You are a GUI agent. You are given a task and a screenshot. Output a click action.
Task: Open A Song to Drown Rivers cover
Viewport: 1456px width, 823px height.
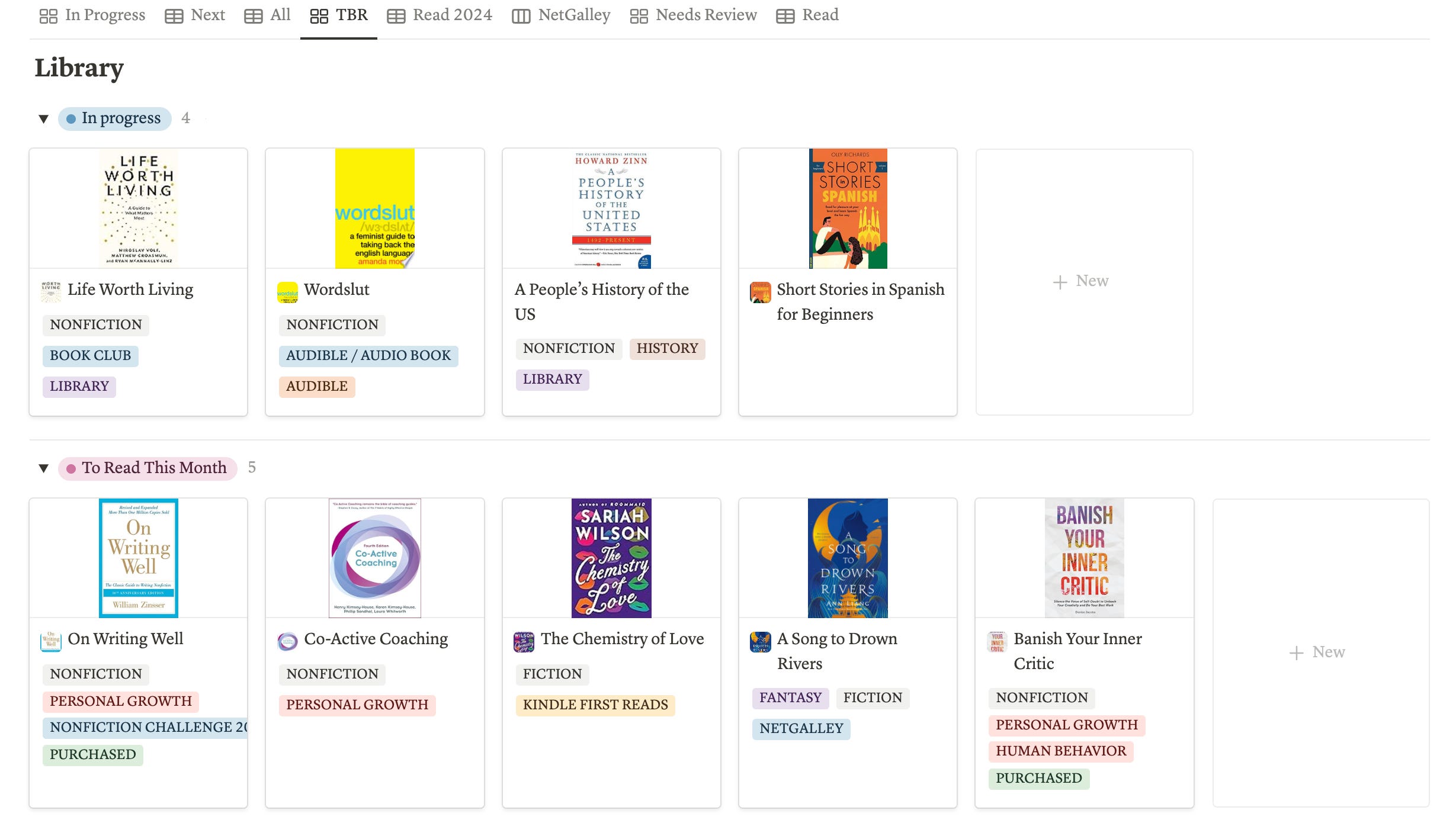tap(848, 558)
